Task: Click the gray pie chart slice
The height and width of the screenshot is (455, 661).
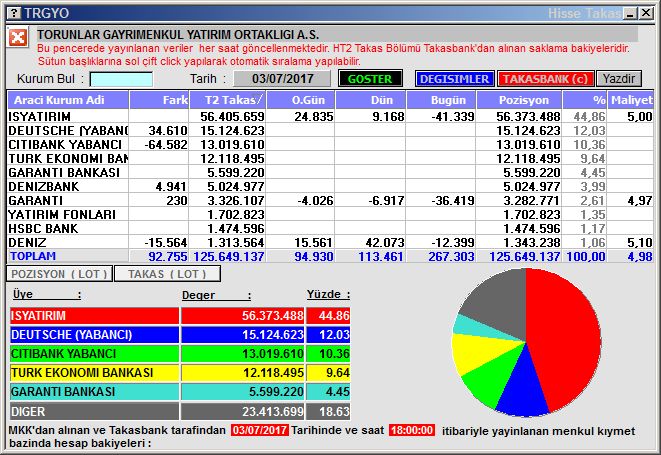Action: [x=502, y=302]
